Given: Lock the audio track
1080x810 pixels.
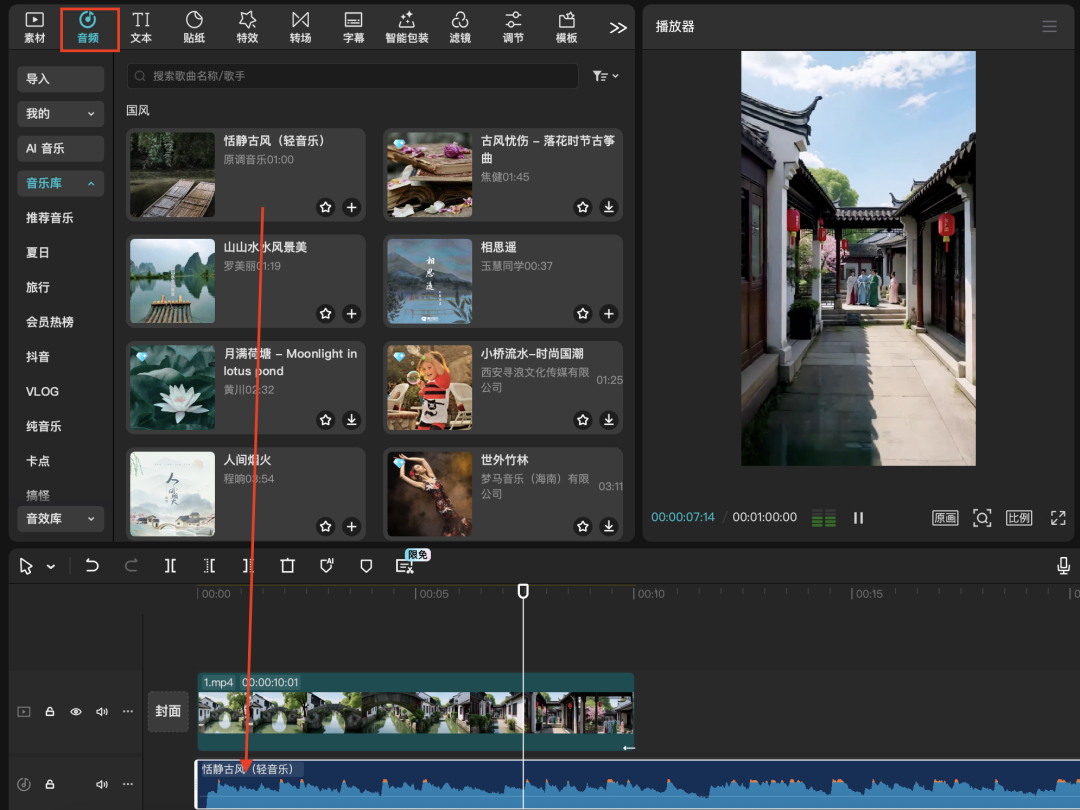Looking at the screenshot, I should point(50,785).
